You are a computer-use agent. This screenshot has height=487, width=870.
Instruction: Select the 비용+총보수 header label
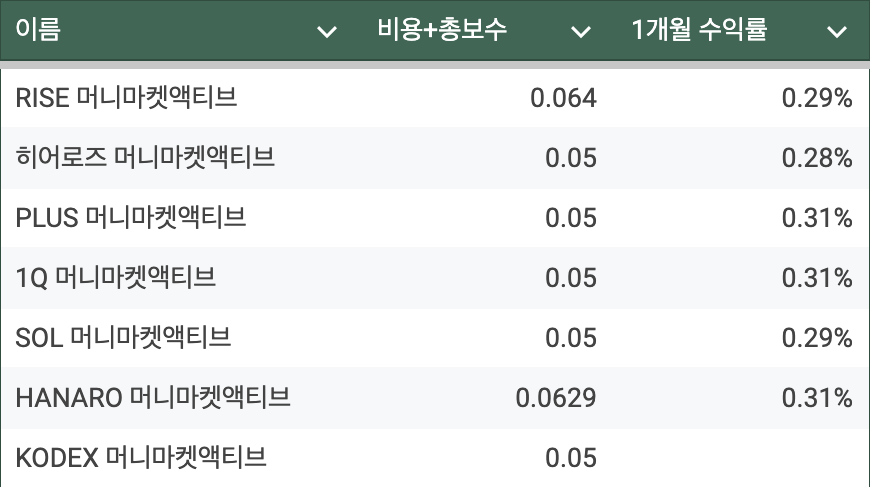tap(442, 29)
